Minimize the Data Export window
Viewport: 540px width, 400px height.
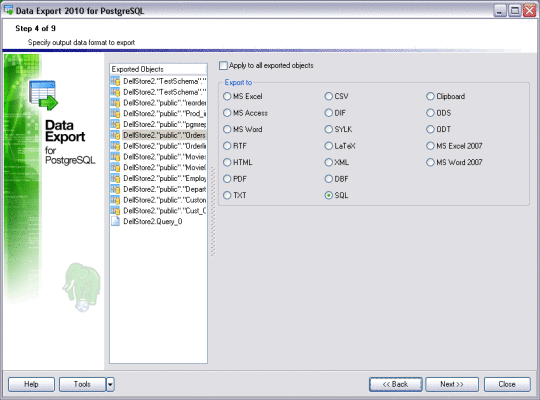click(499, 11)
